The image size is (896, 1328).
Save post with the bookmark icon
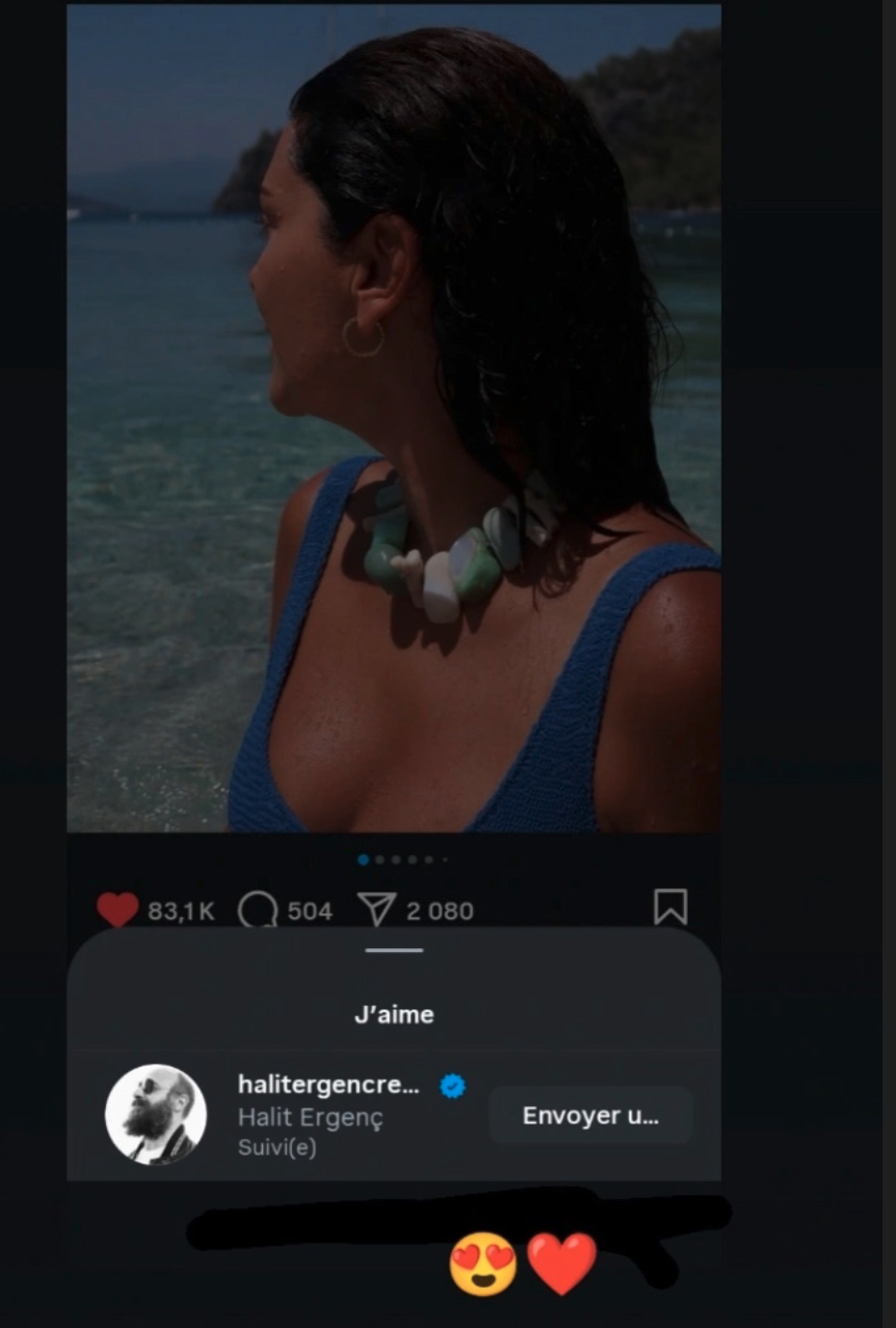(x=671, y=907)
